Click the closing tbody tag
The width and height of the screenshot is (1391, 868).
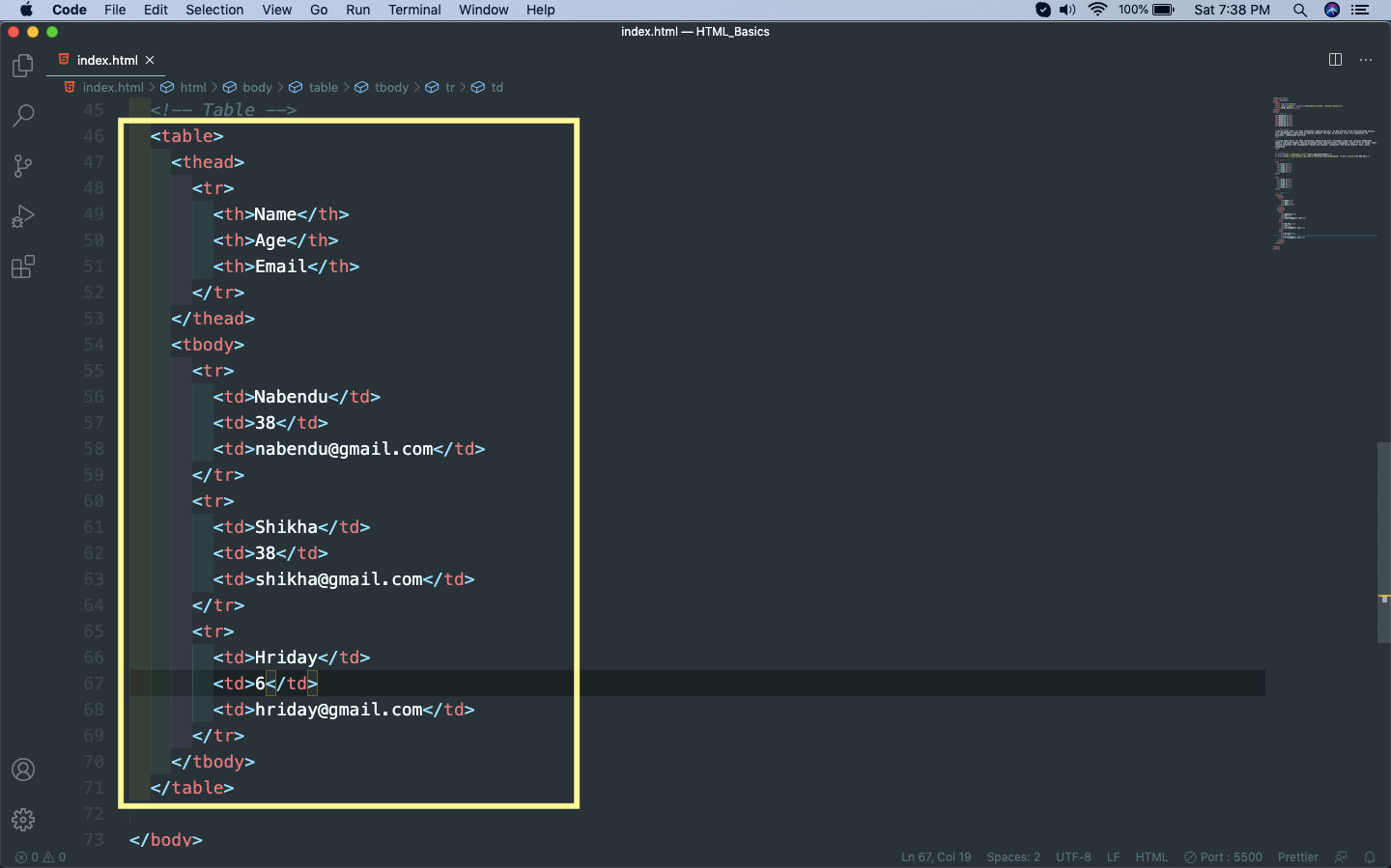tap(213, 762)
